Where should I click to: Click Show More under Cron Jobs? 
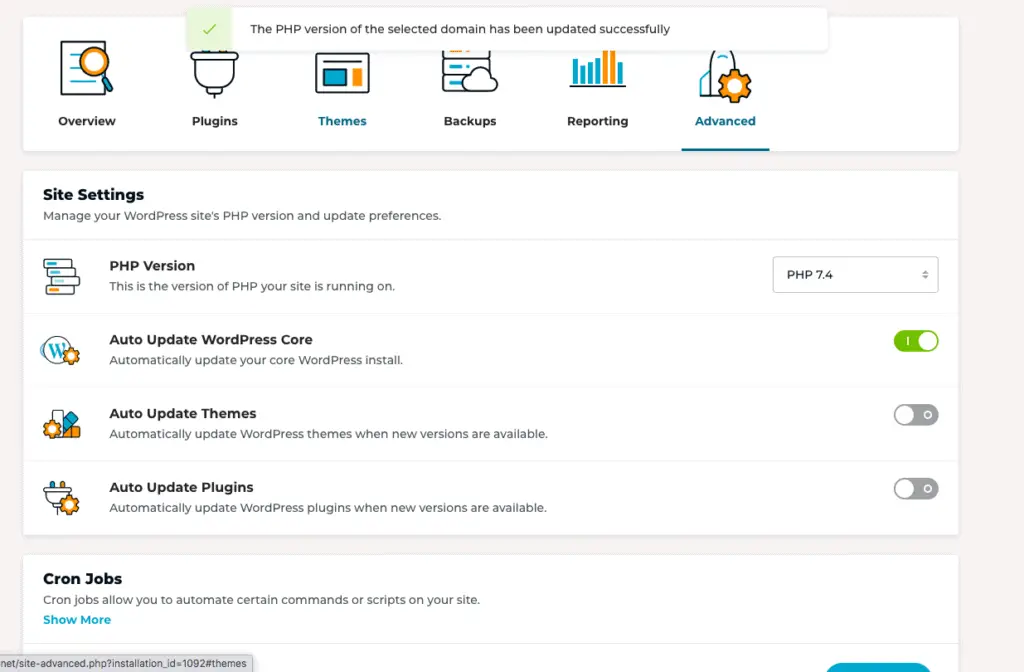click(77, 620)
